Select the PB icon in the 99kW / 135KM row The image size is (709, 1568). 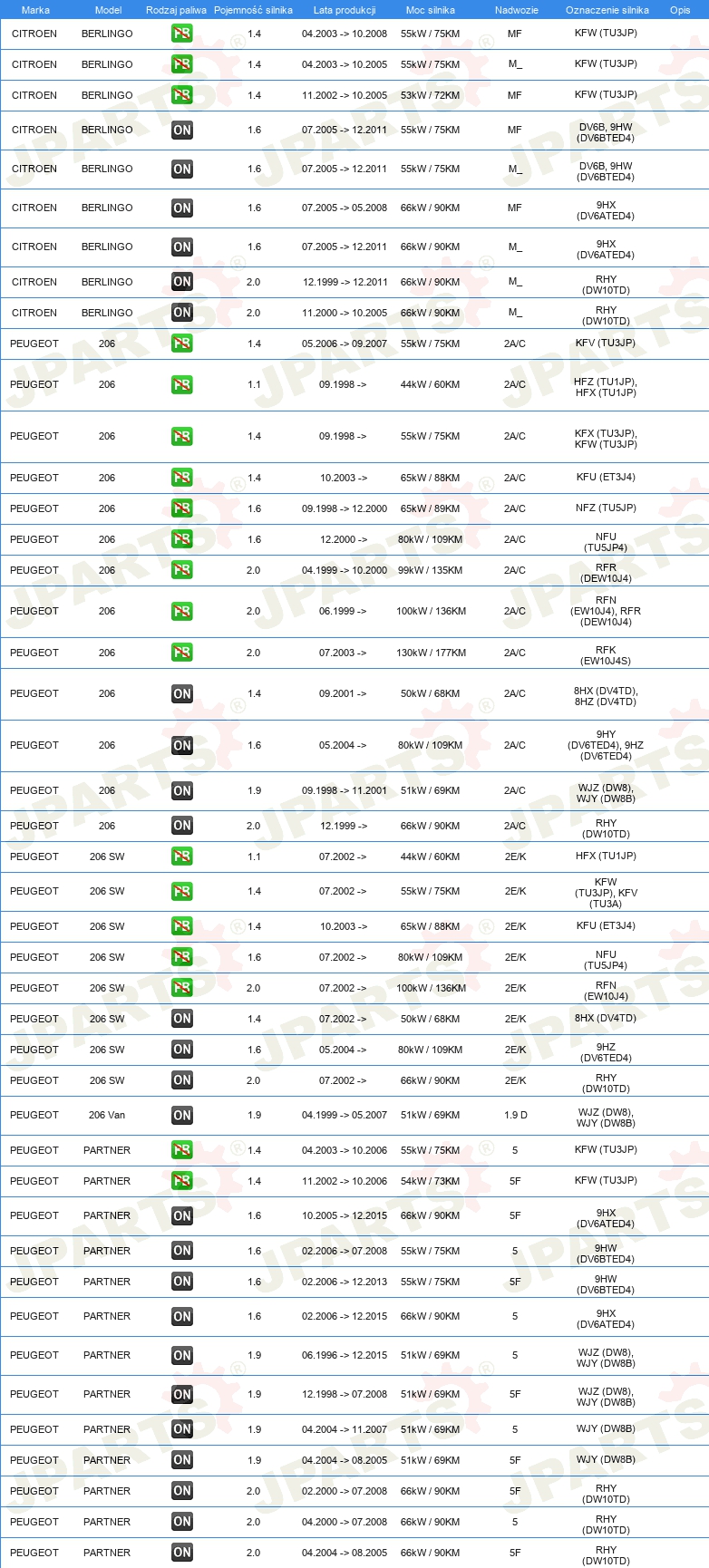click(182, 570)
